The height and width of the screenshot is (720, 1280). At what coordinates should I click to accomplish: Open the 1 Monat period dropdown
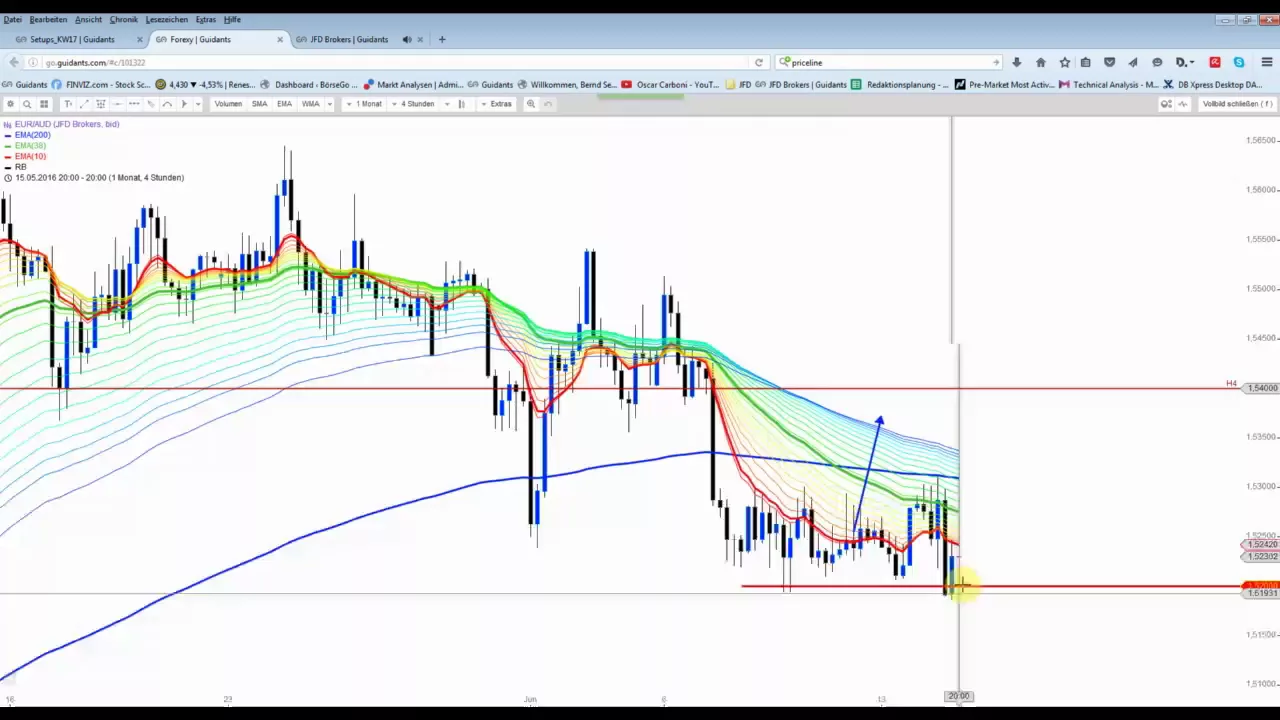(364, 104)
